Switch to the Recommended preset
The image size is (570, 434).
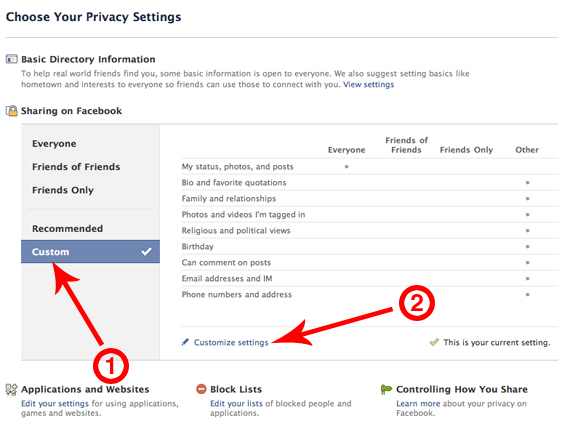click(x=68, y=229)
